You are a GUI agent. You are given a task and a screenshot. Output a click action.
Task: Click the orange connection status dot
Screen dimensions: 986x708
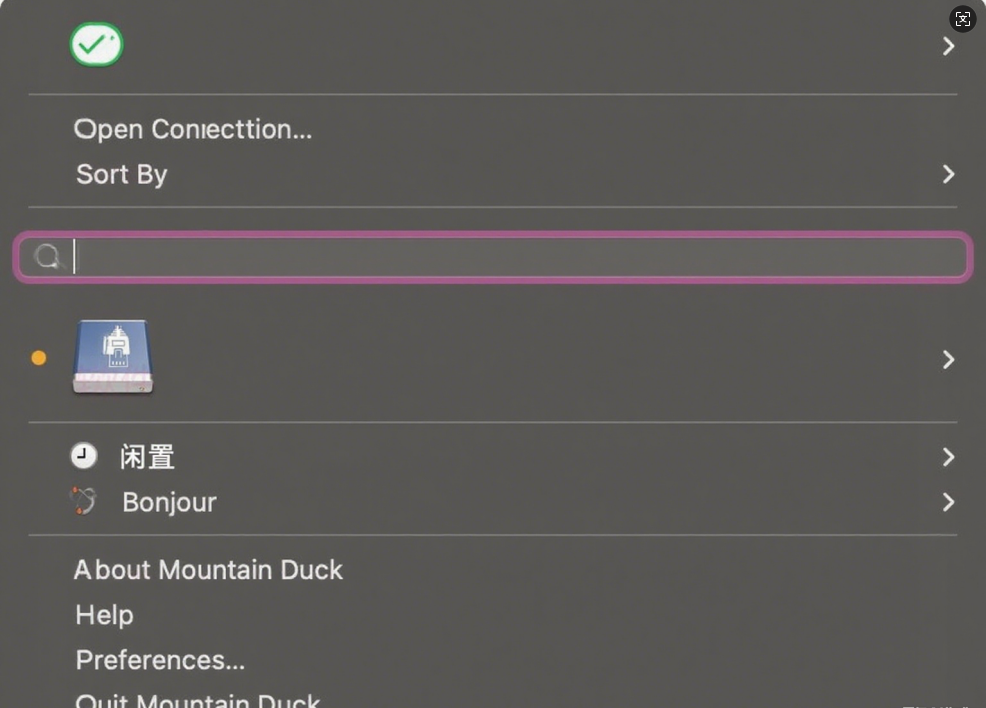point(39,358)
